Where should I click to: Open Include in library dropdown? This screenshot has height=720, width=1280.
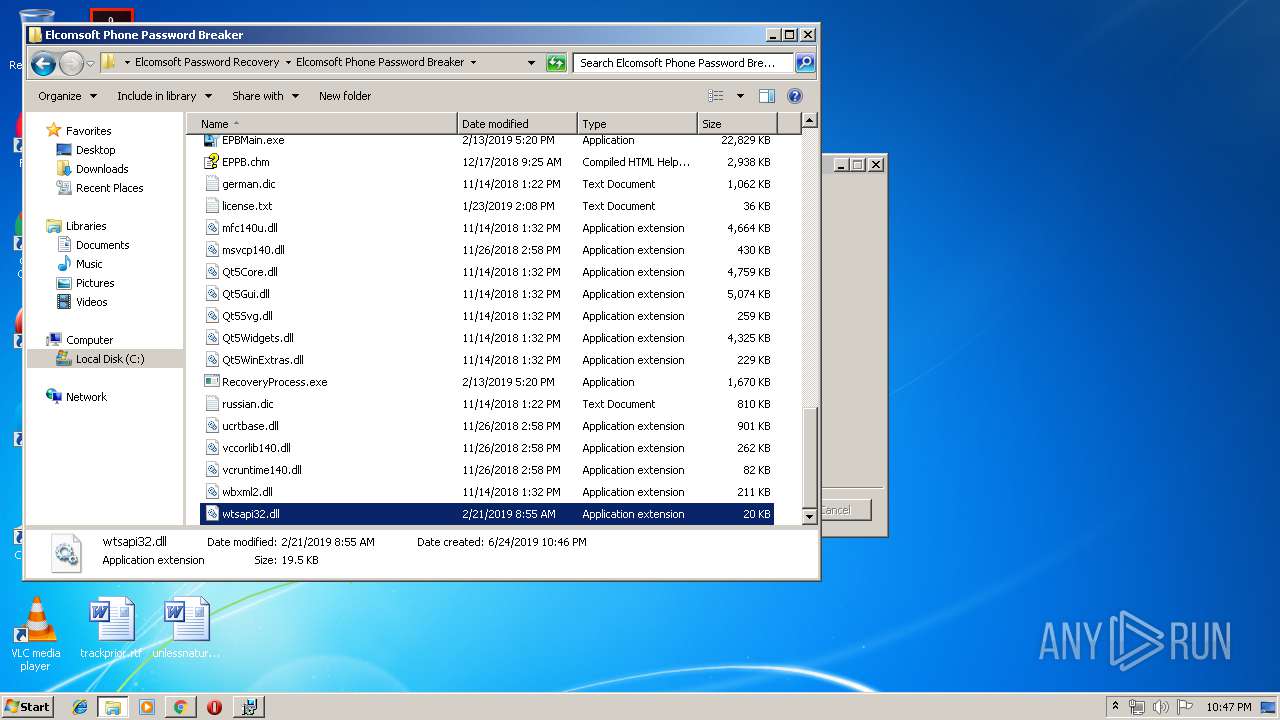(x=164, y=96)
